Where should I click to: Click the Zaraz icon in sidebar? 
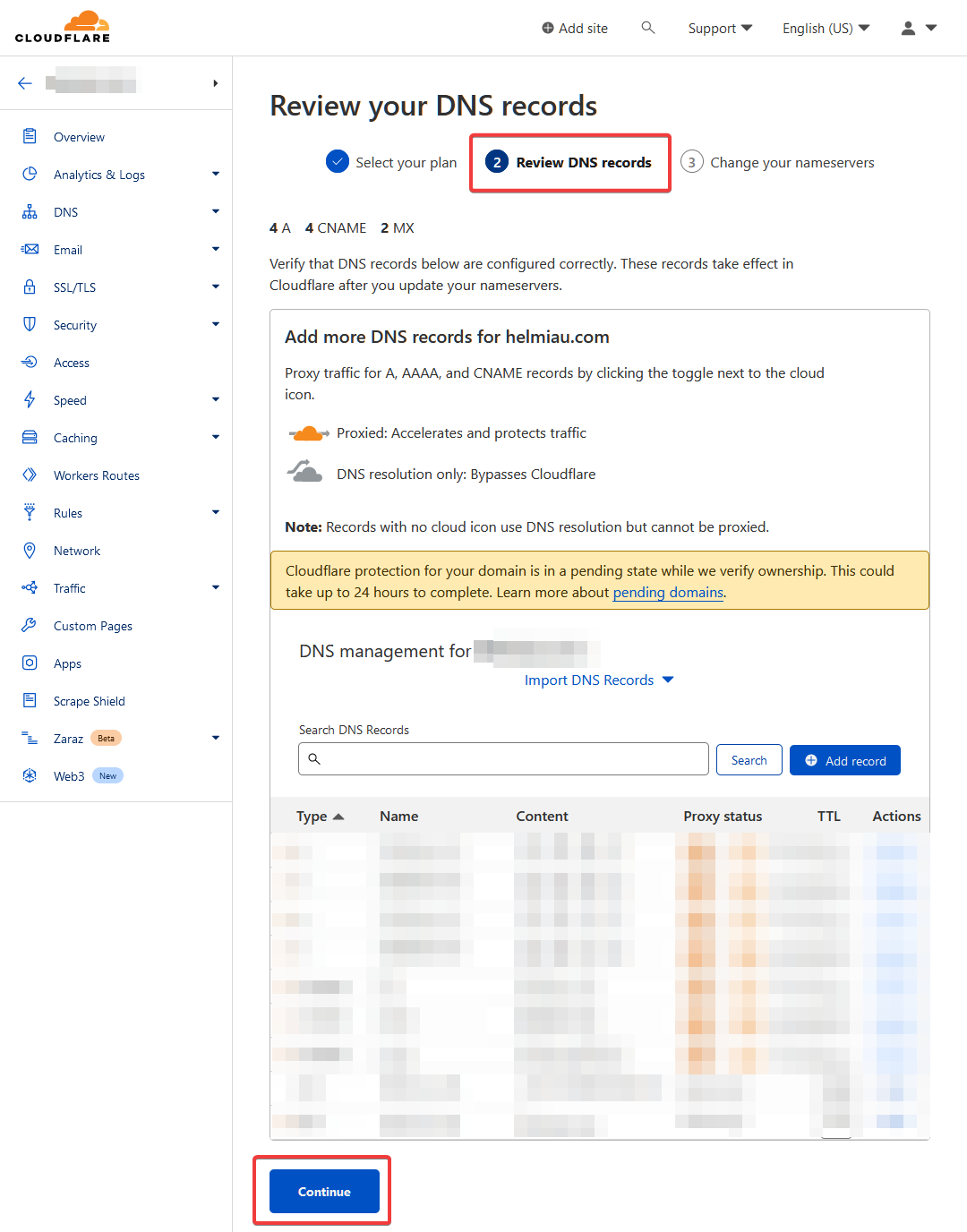pos(30,738)
